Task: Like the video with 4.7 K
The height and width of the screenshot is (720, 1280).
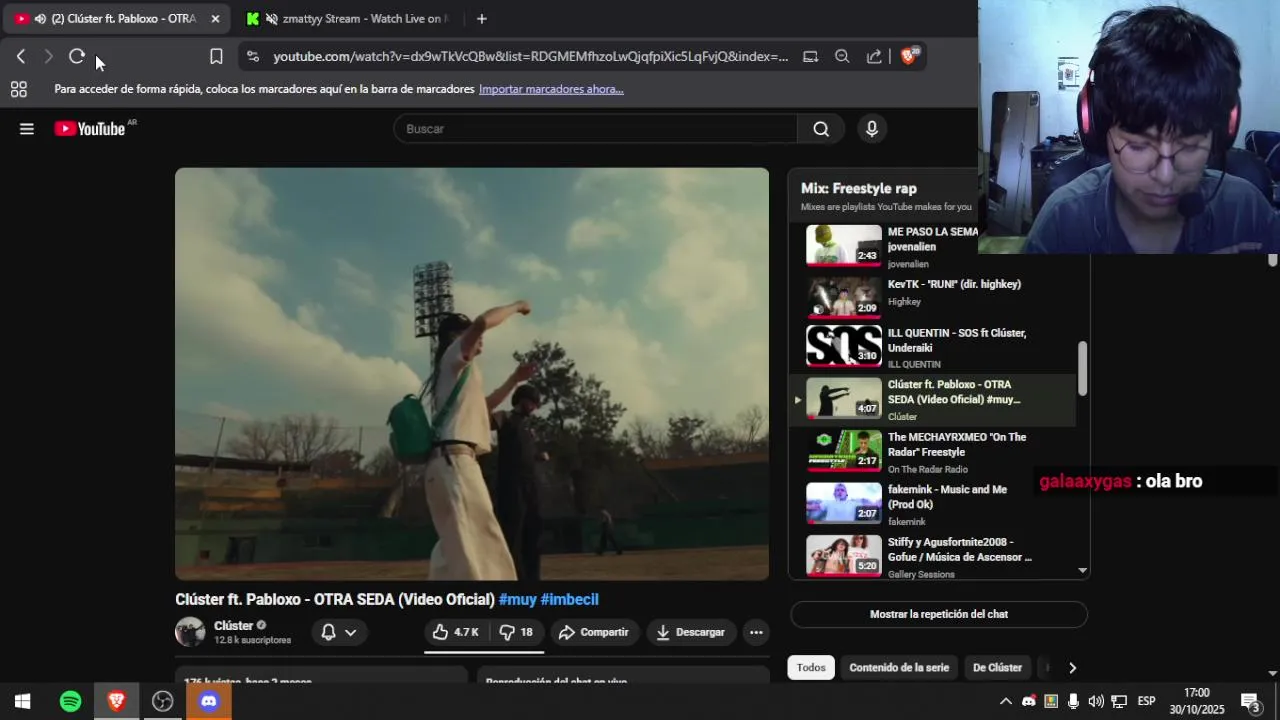Action: point(455,632)
